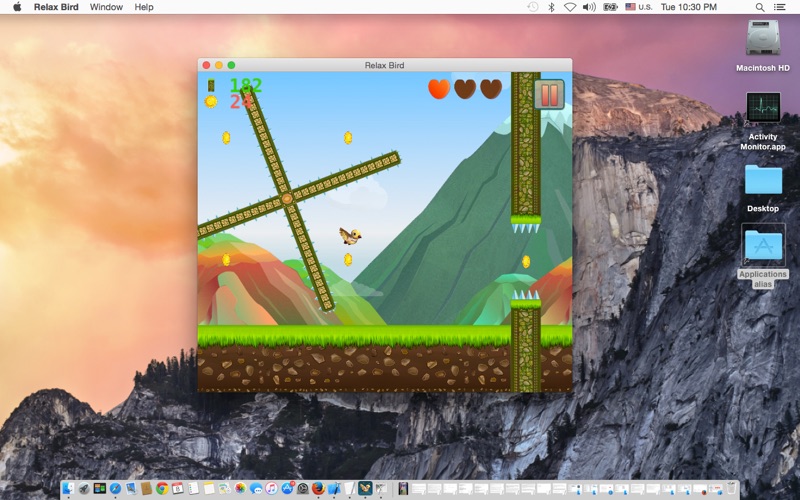
Task: Open the Window menu
Action: coord(106,7)
